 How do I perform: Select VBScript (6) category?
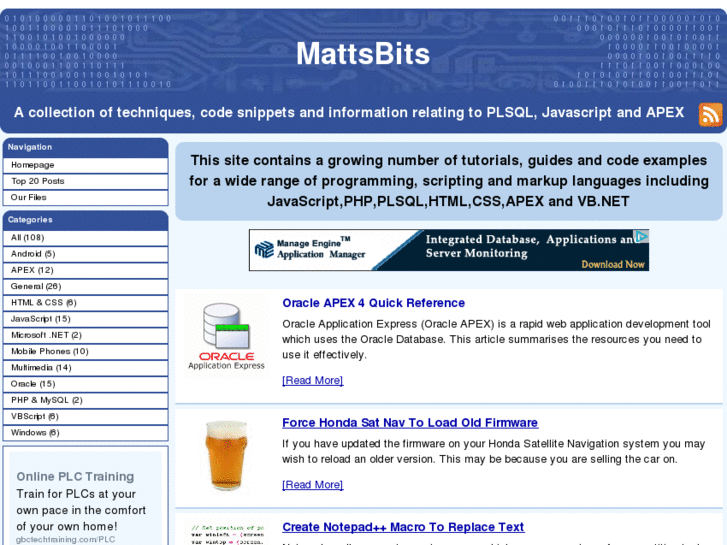[x=85, y=417]
